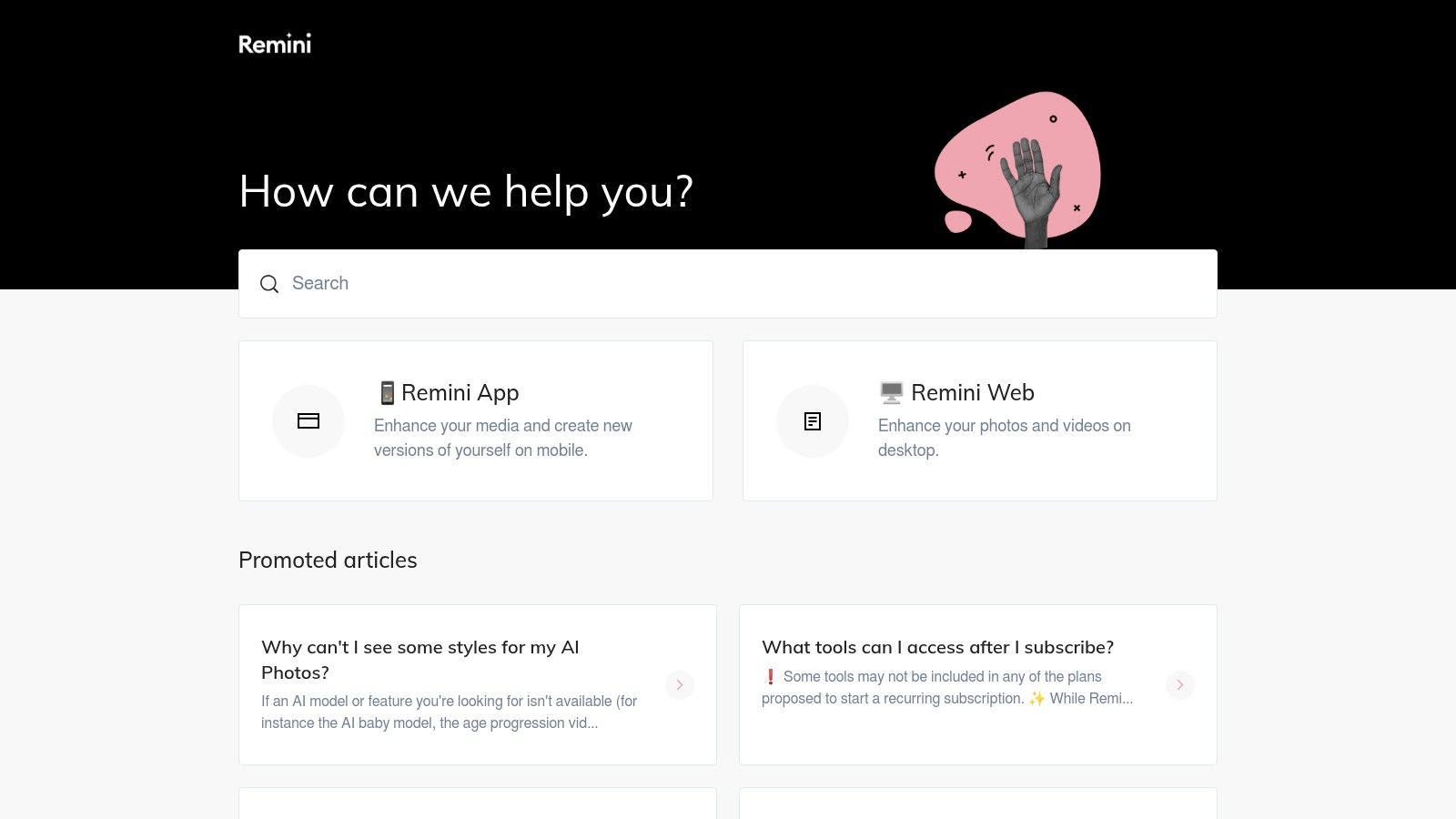1456x819 pixels.
Task: Click the red exclamation mark icon
Action: 770,677
